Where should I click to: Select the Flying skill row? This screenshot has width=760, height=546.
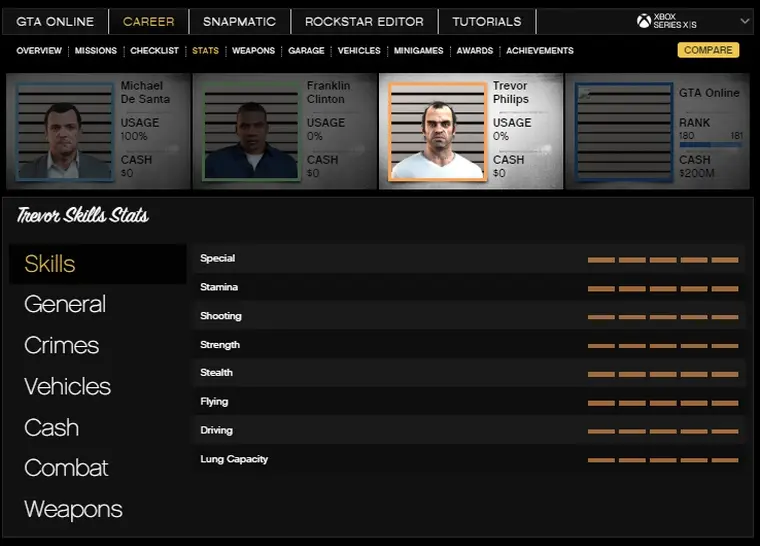click(468, 402)
